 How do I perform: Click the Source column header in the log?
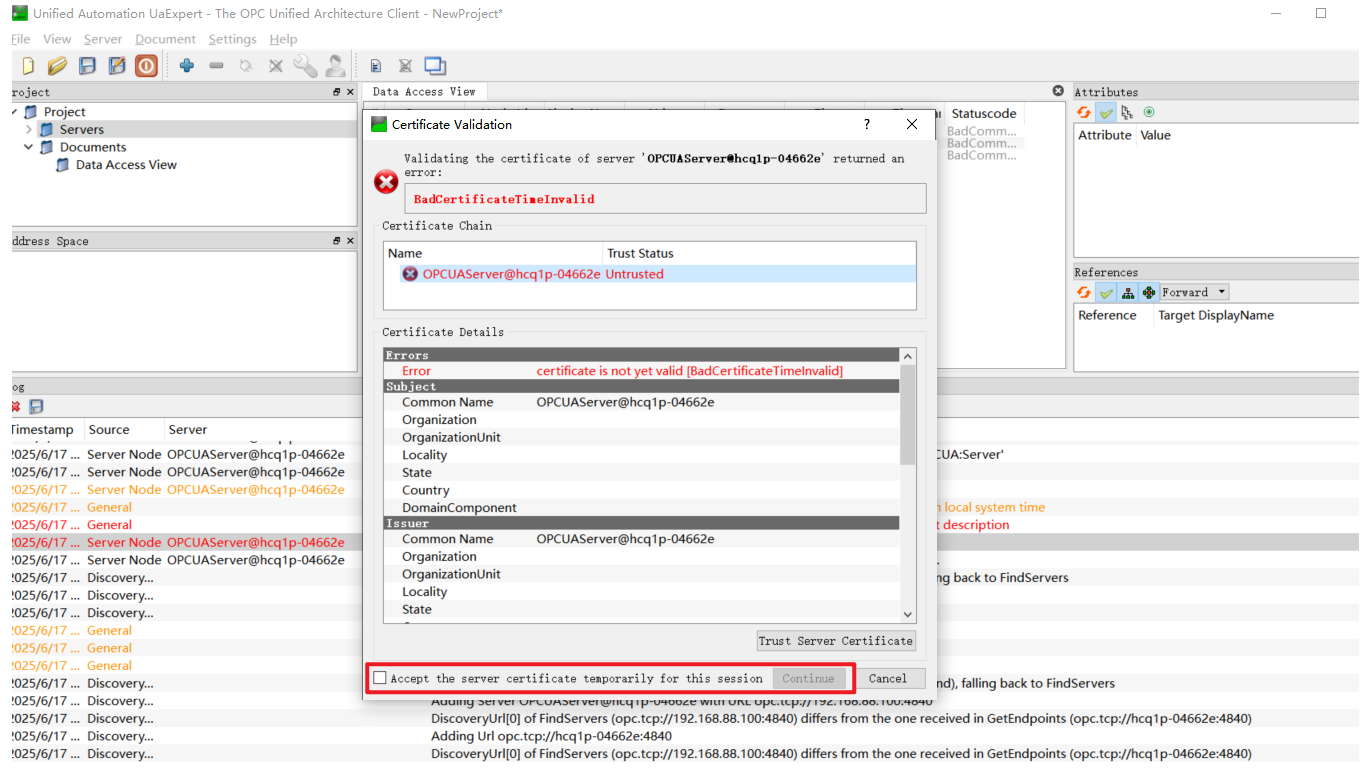tap(109, 430)
